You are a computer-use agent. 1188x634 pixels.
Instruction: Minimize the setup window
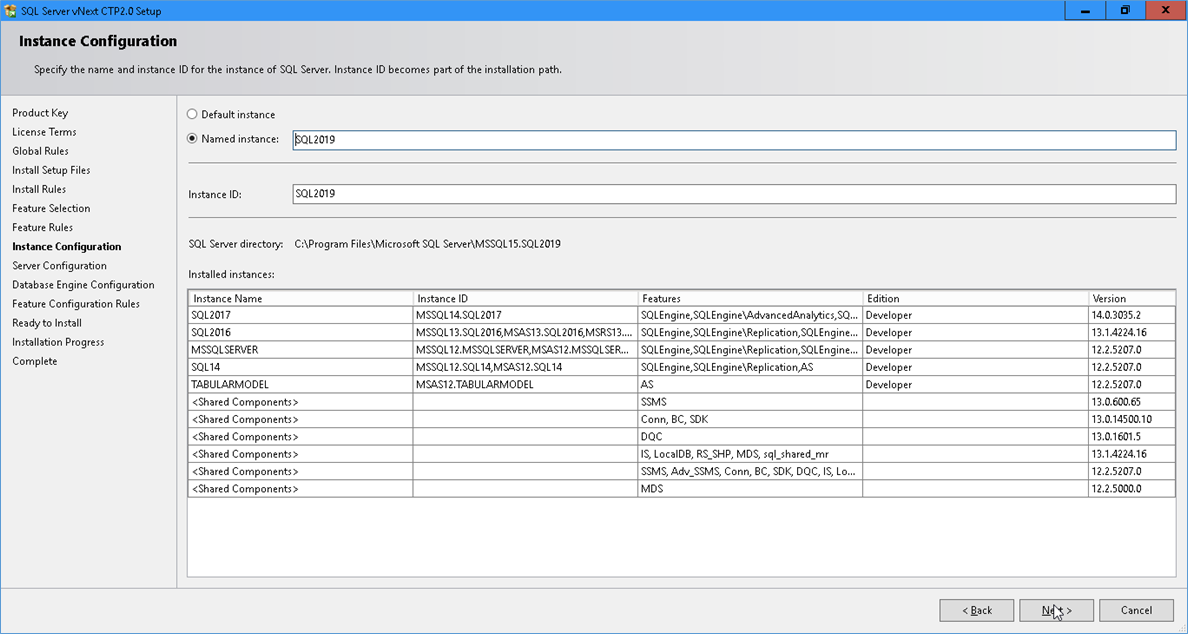coord(1085,11)
